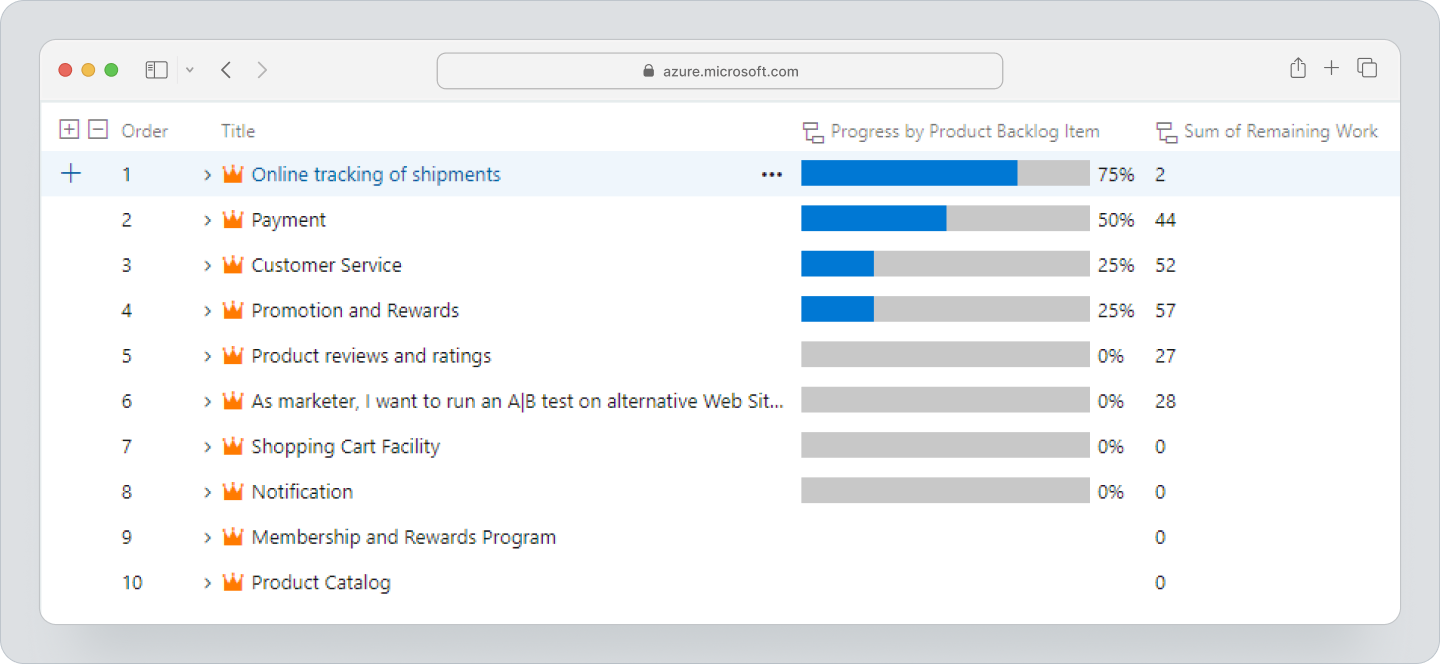Open the share icon in the browser toolbar
Screen dimensions: 1440x664
coord(1297,69)
